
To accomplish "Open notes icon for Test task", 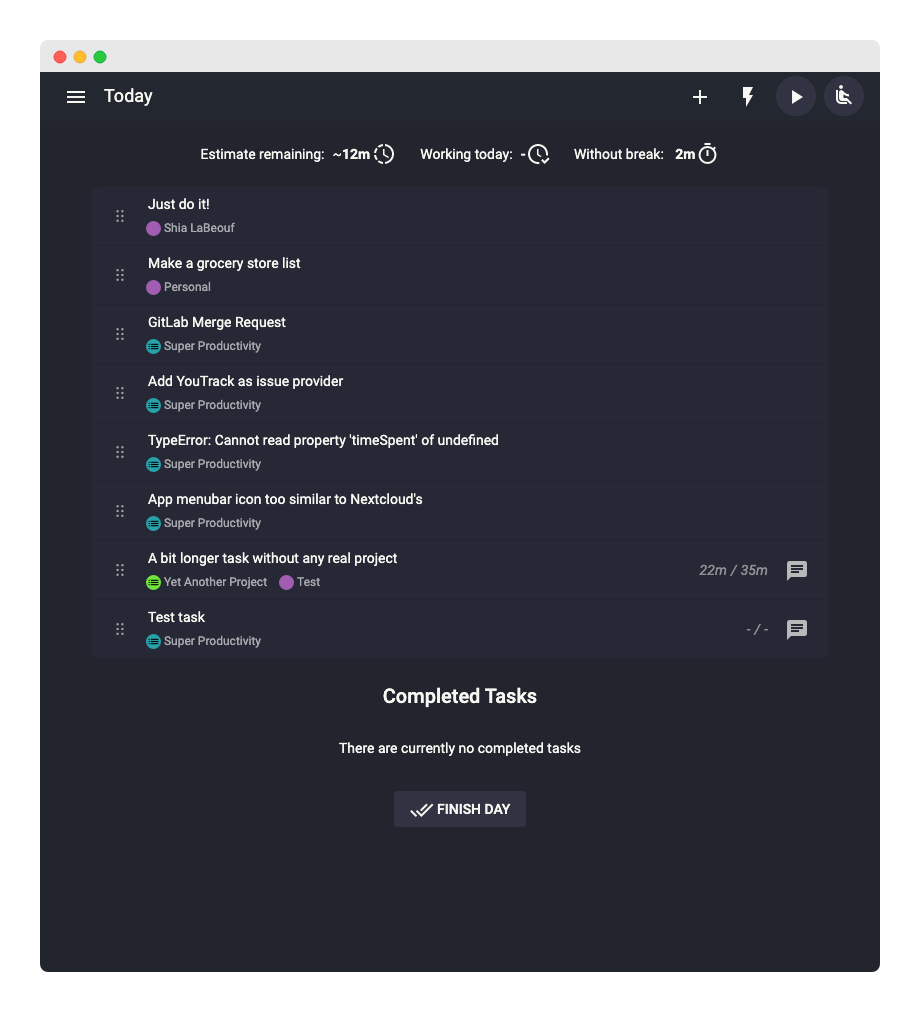I will click(797, 629).
